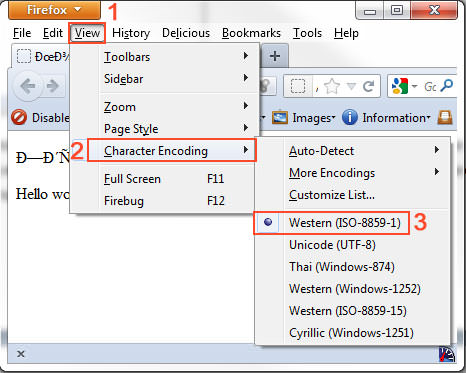Open the Tools menu
Screen dimensions: 466x373
tap(307, 33)
